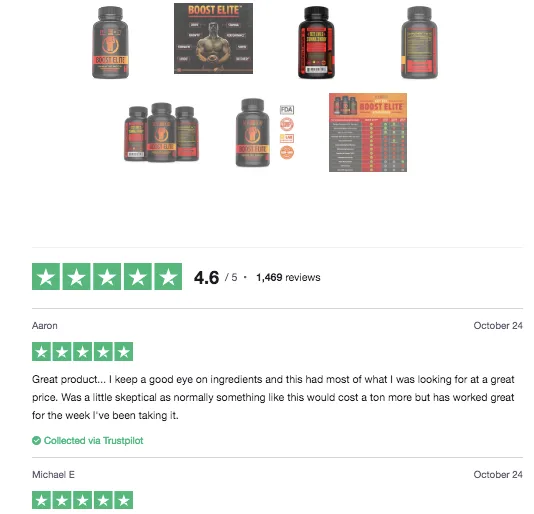Open the bottle with certification badges image

point(265,133)
